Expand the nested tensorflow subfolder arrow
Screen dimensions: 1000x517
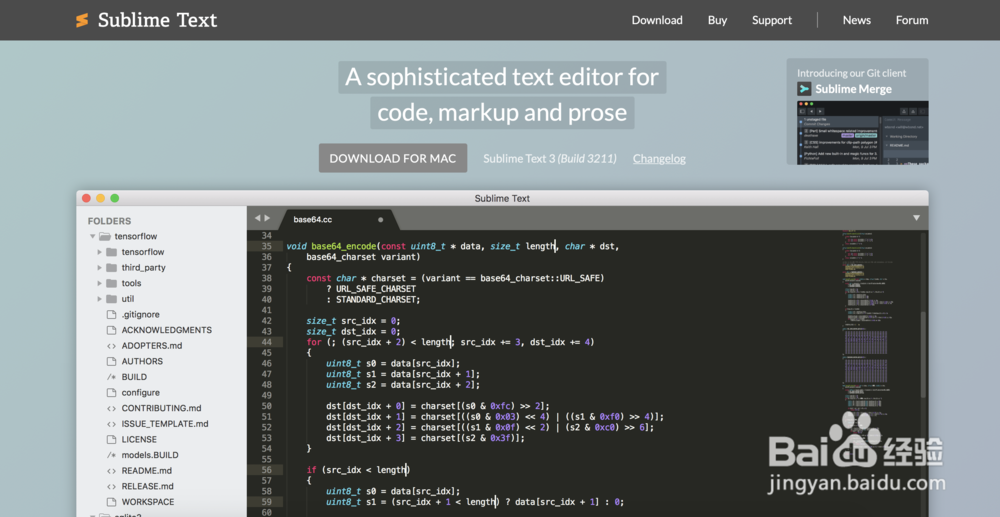click(x=99, y=252)
